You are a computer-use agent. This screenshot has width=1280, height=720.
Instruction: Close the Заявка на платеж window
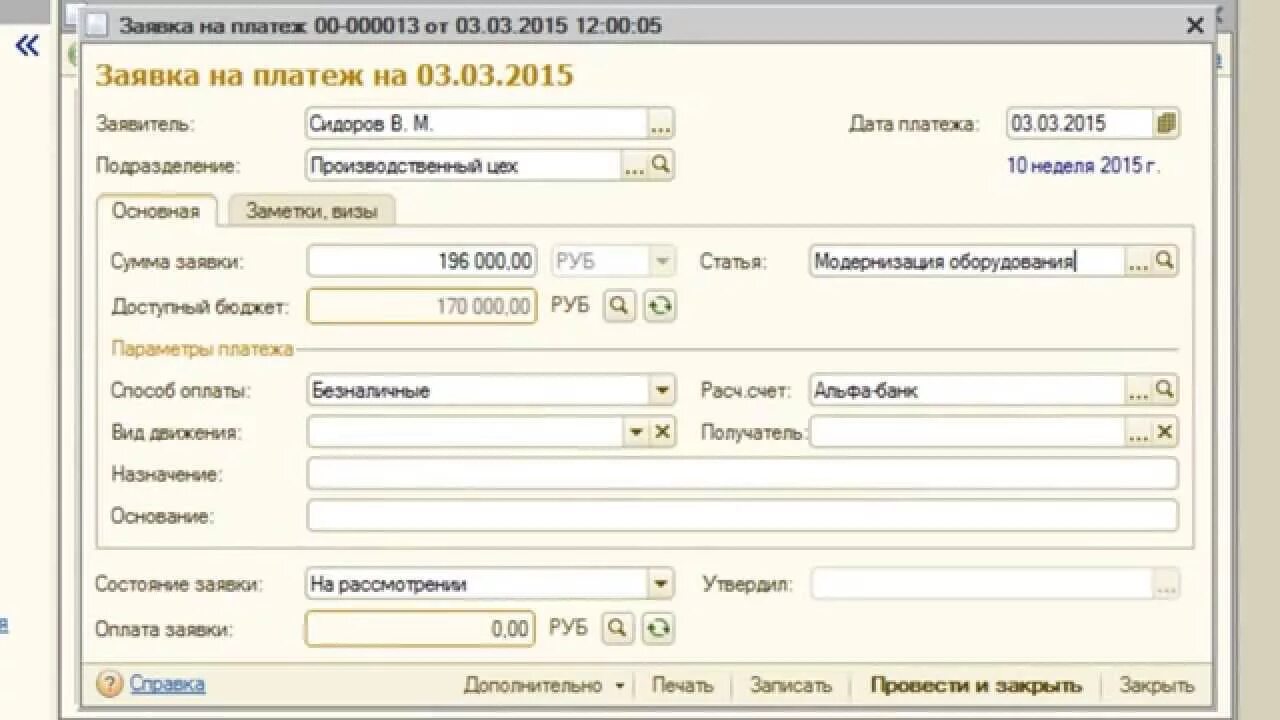(x=1195, y=26)
